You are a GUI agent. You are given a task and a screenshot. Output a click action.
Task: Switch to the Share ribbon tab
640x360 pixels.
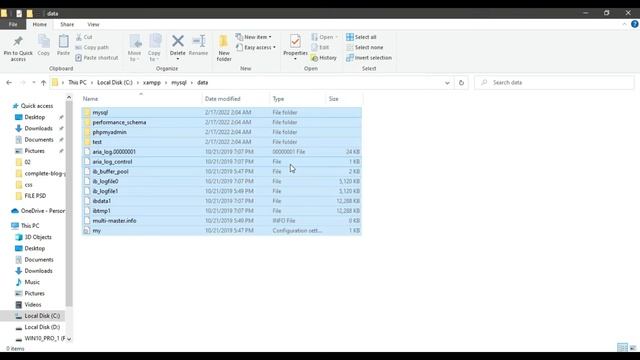[67, 24]
